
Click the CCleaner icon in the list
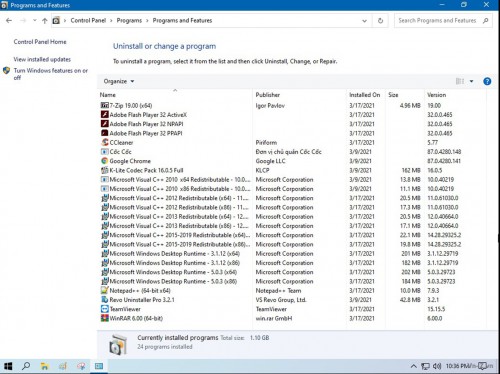pos(105,142)
